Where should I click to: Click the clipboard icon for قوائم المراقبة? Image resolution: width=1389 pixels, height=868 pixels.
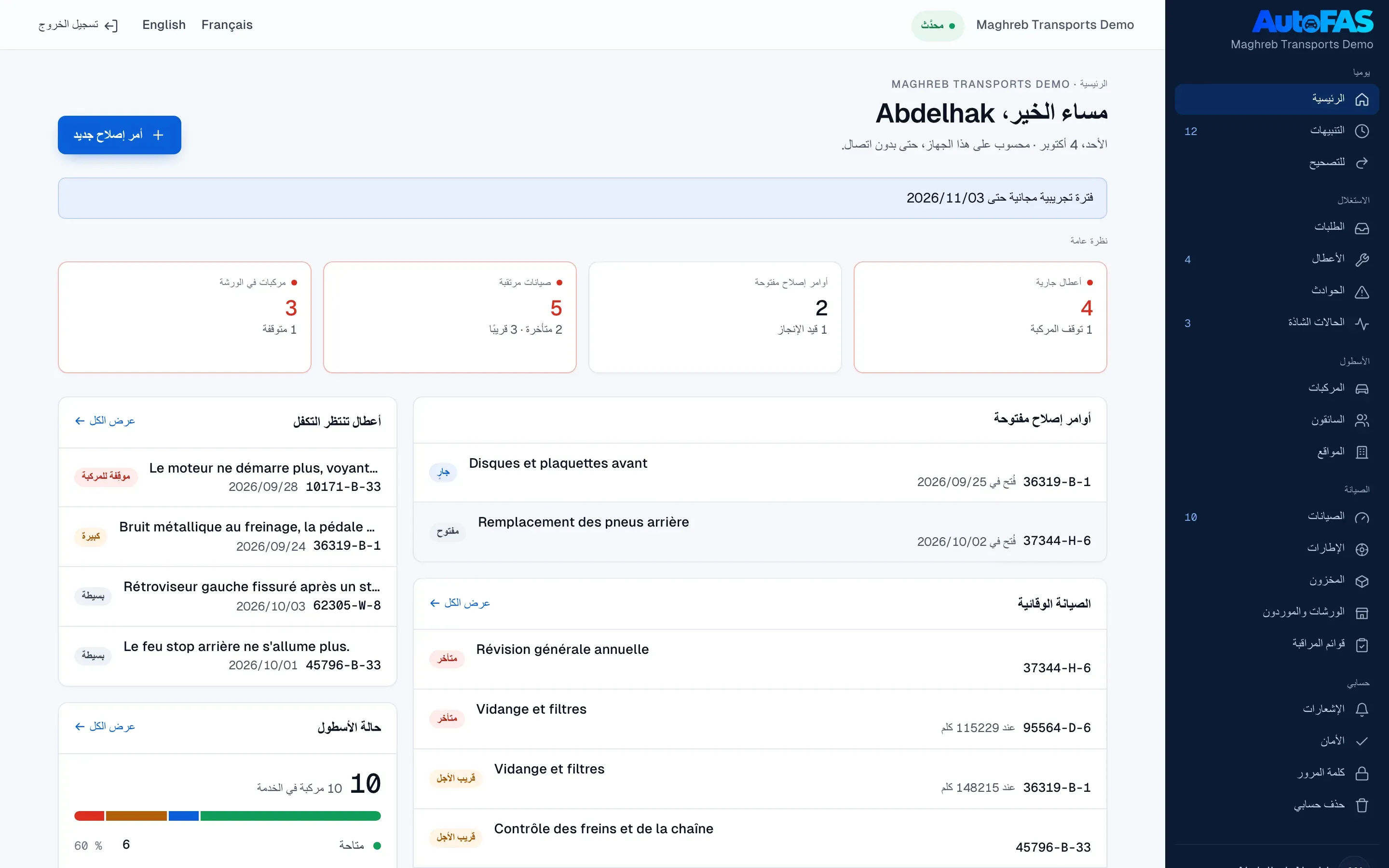[1362, 645]
